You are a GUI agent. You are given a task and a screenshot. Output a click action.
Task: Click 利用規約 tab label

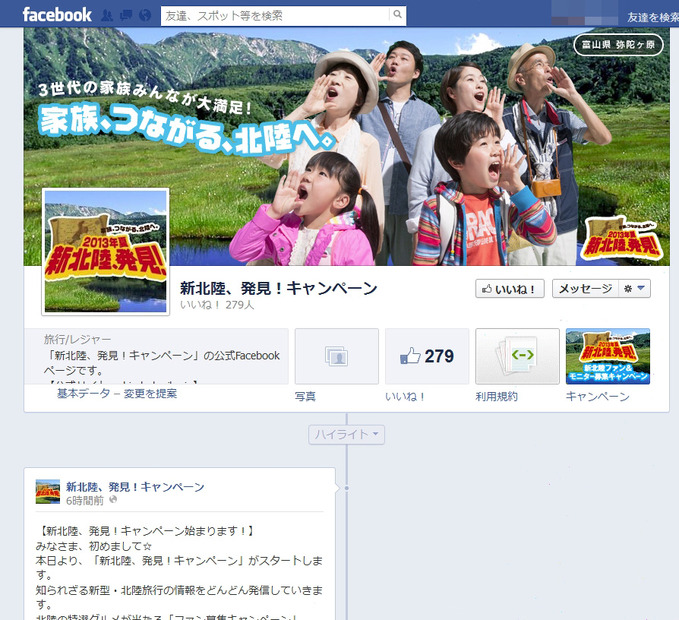click(x=496, y=397)
